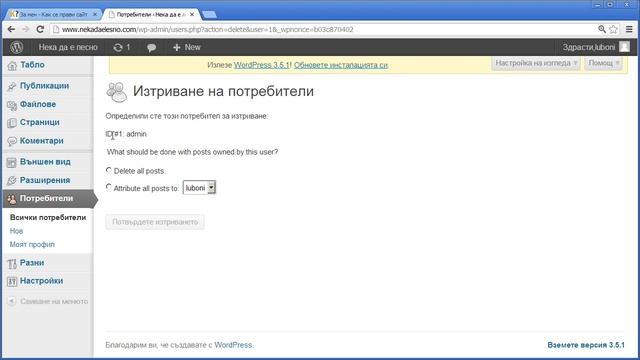Click the address bar URL field
Image resolution: width=640 pixels, height=360 pixels.
pyautogui.click(x=327, y=29)
